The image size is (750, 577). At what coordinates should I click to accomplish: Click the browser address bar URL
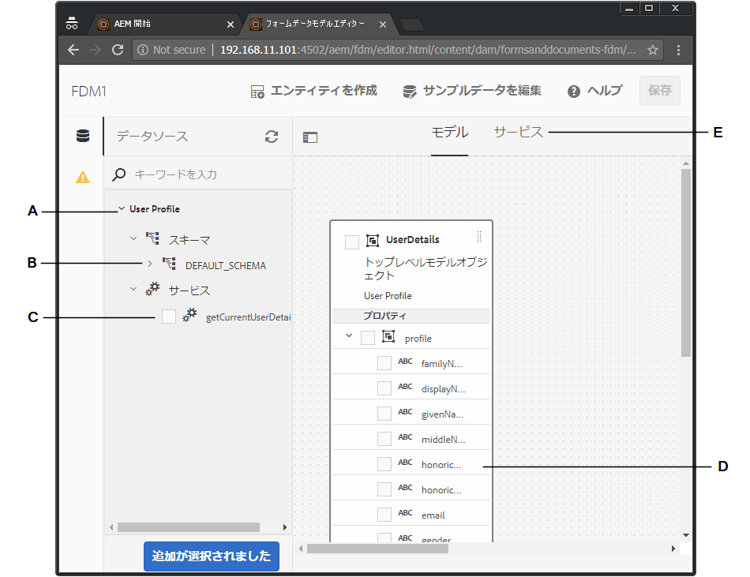pyautogui.click(x=428, y=50)
